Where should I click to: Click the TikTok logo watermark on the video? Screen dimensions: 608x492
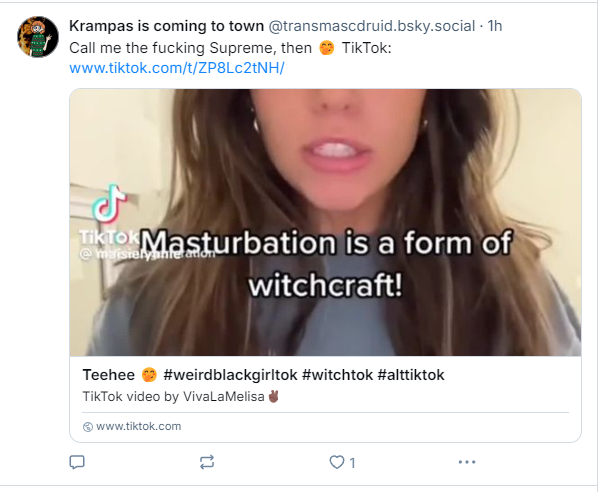coord(110,204)
